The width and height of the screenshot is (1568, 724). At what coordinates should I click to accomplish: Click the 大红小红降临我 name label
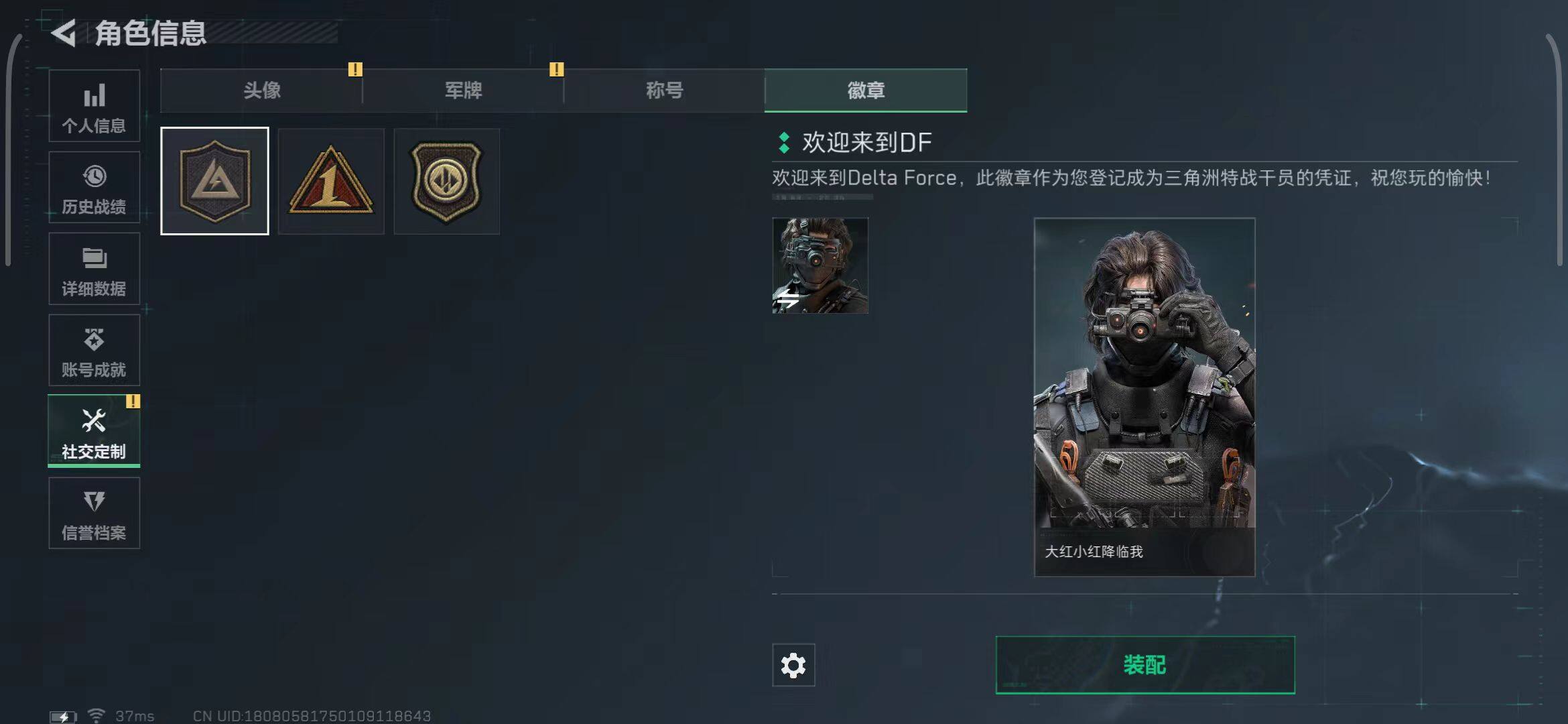point(1094,552)
